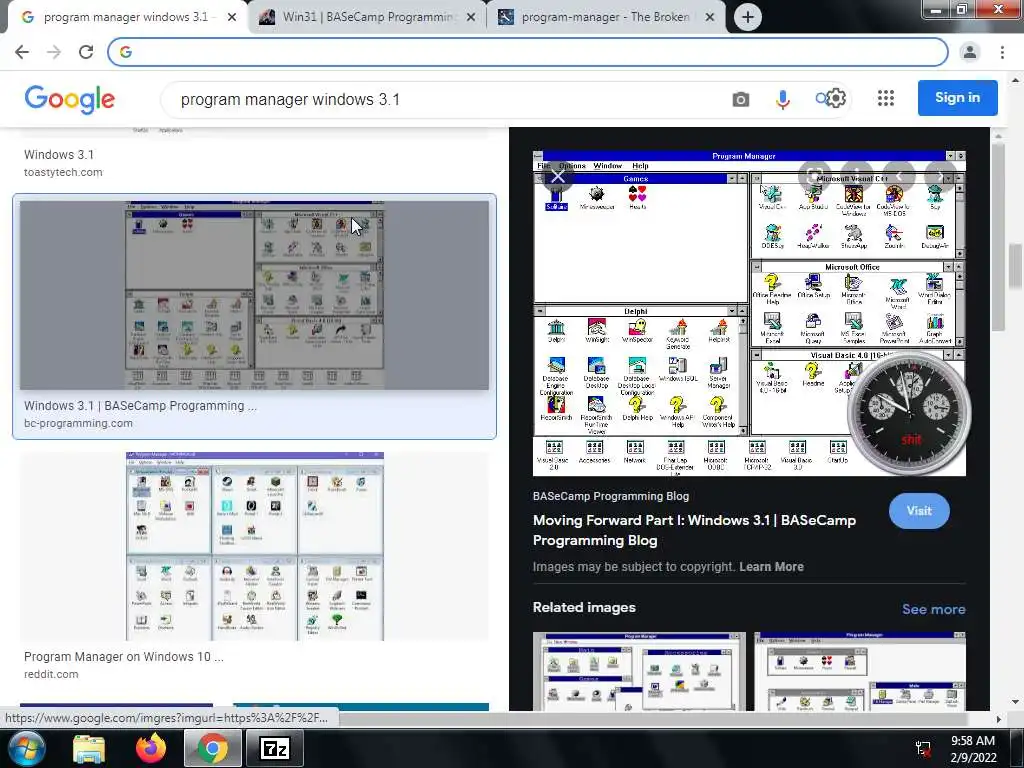Viewport: 1024px width, 768px height.
Task: Open 7-Zip from the taskbar
Action: 275,748
